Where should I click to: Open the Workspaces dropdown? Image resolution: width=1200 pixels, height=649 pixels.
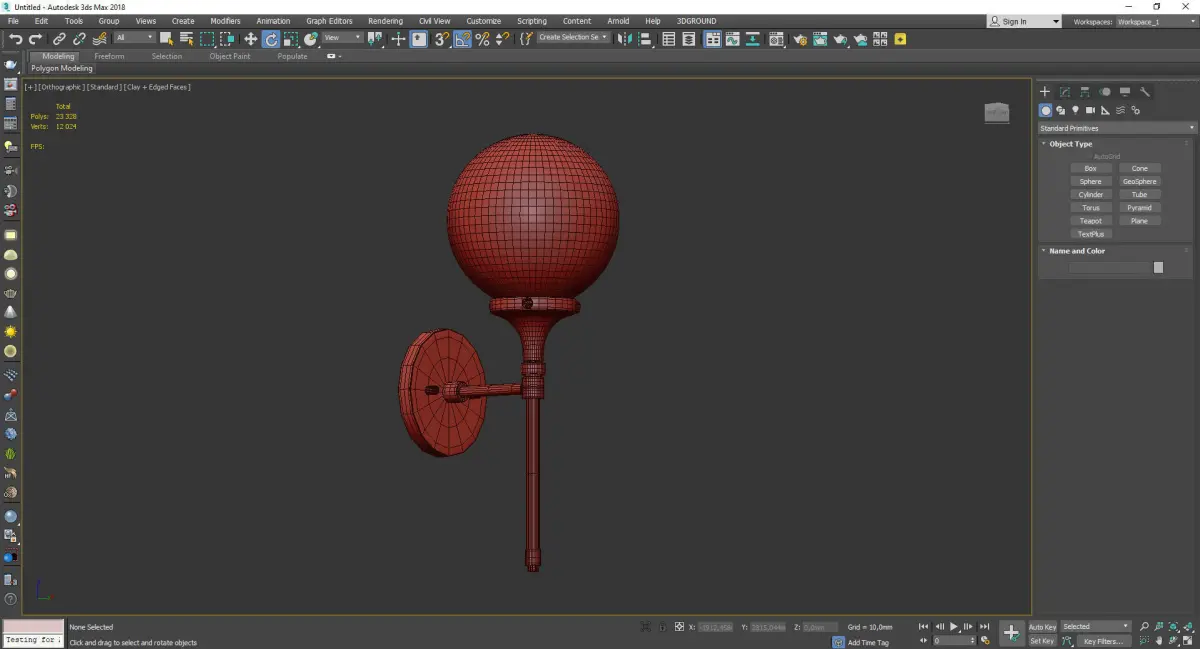click(x=1155, y=21)
